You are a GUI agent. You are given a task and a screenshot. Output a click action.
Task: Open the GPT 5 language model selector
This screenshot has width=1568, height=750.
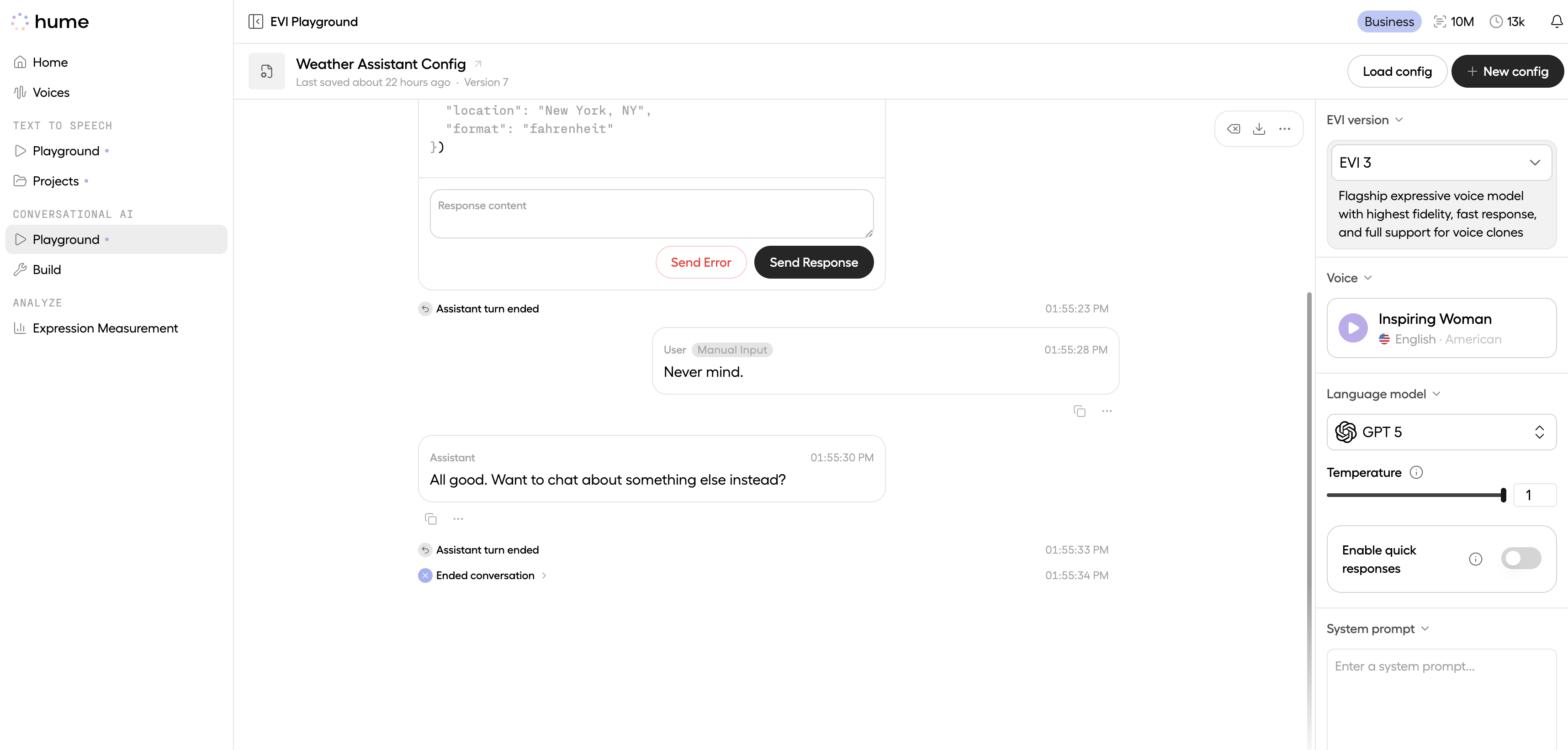pyautogui.click(x=1441, y=432)
